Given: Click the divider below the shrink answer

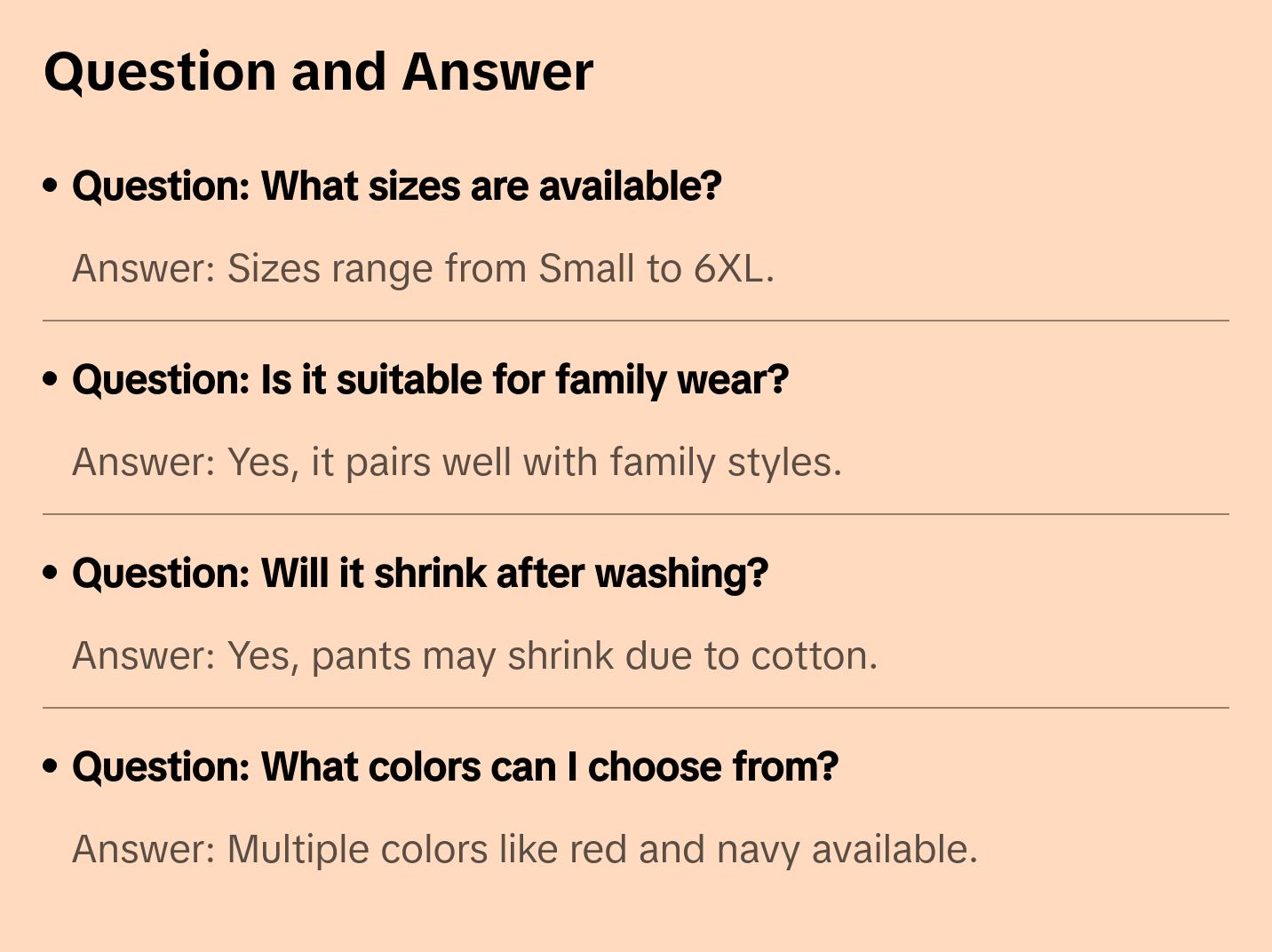Looking at the screenshot, I should point(636,708).
